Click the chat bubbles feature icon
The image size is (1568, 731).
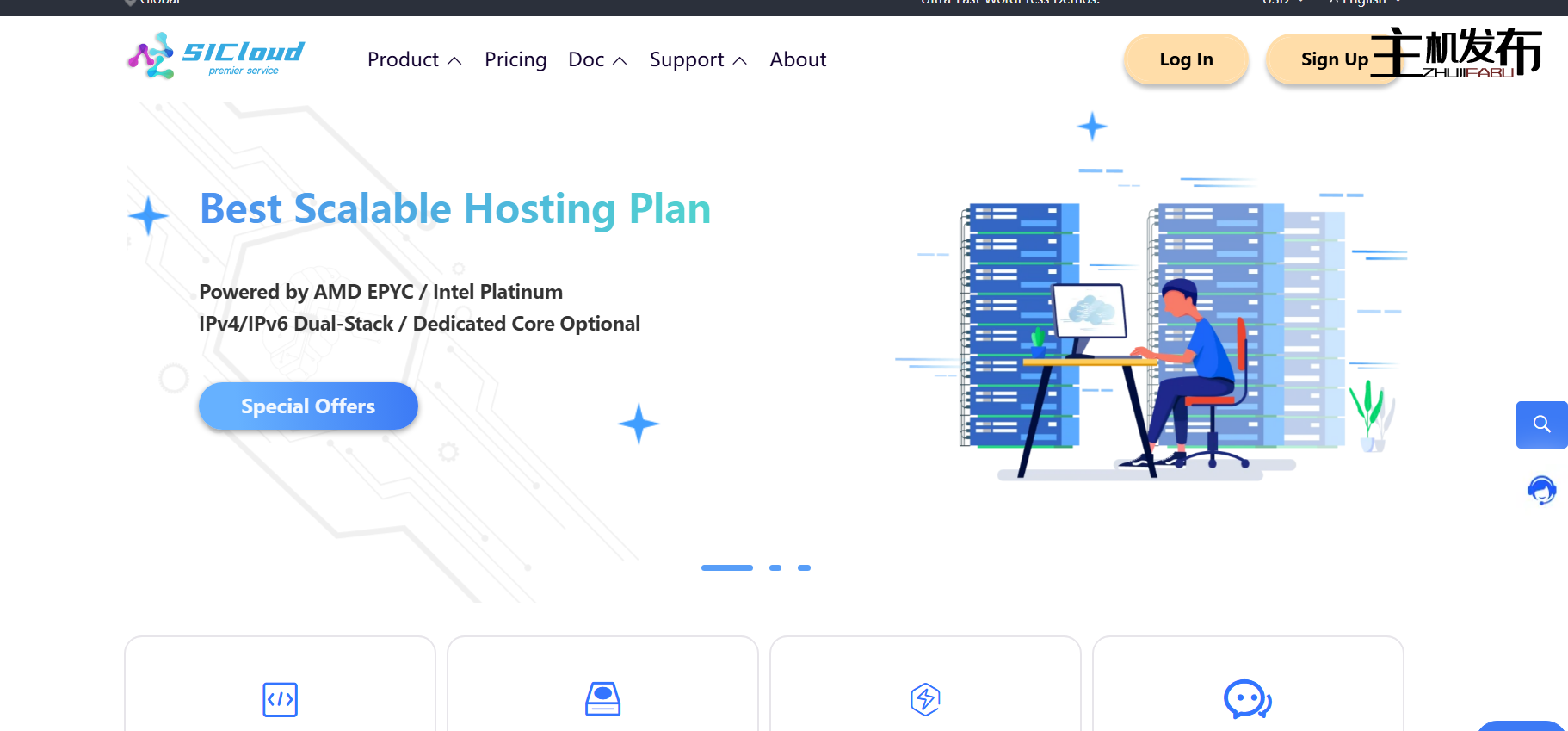click(1247, 699)
